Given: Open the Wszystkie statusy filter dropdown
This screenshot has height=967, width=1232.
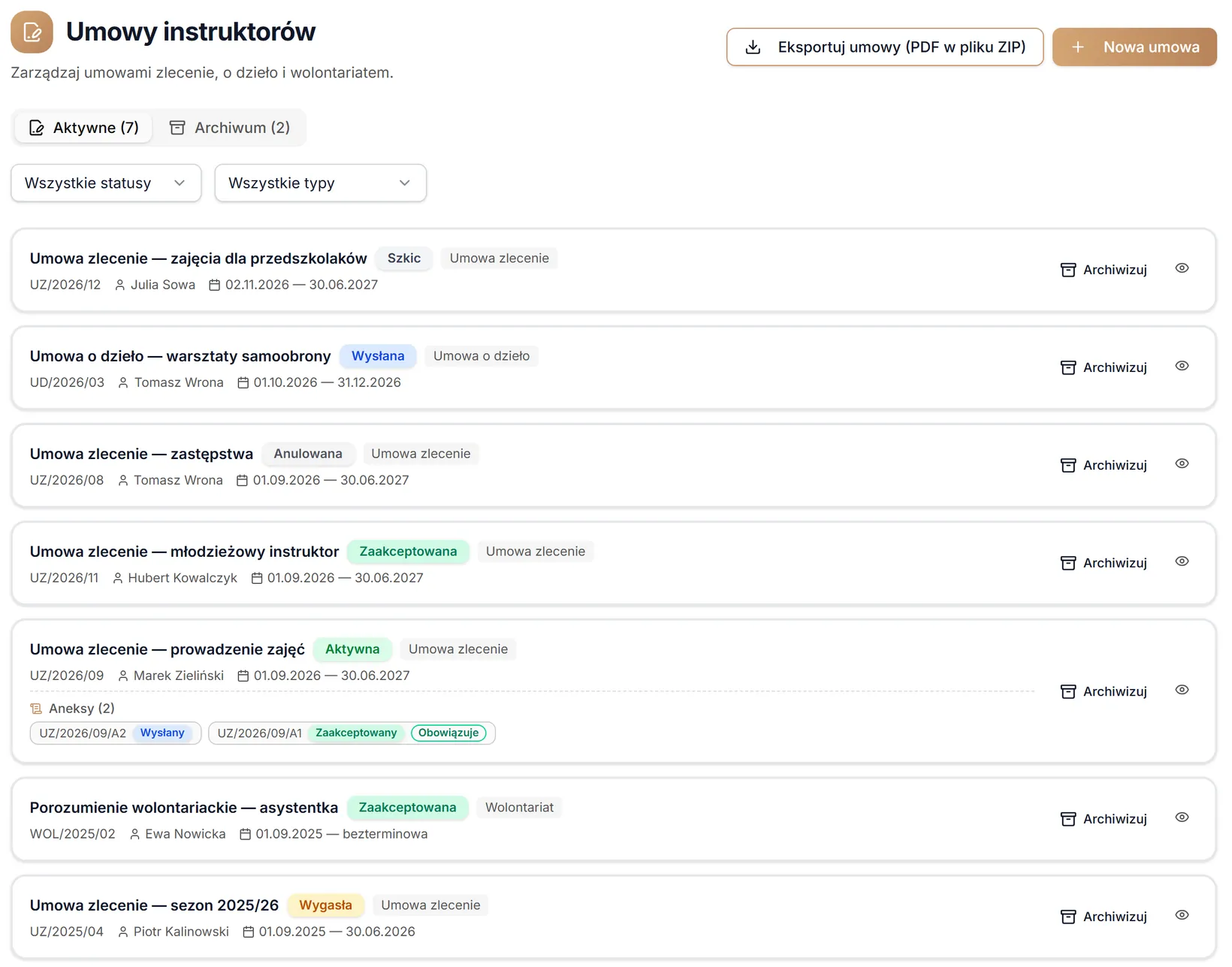Looking at the screenshot, I should point(106,183).
